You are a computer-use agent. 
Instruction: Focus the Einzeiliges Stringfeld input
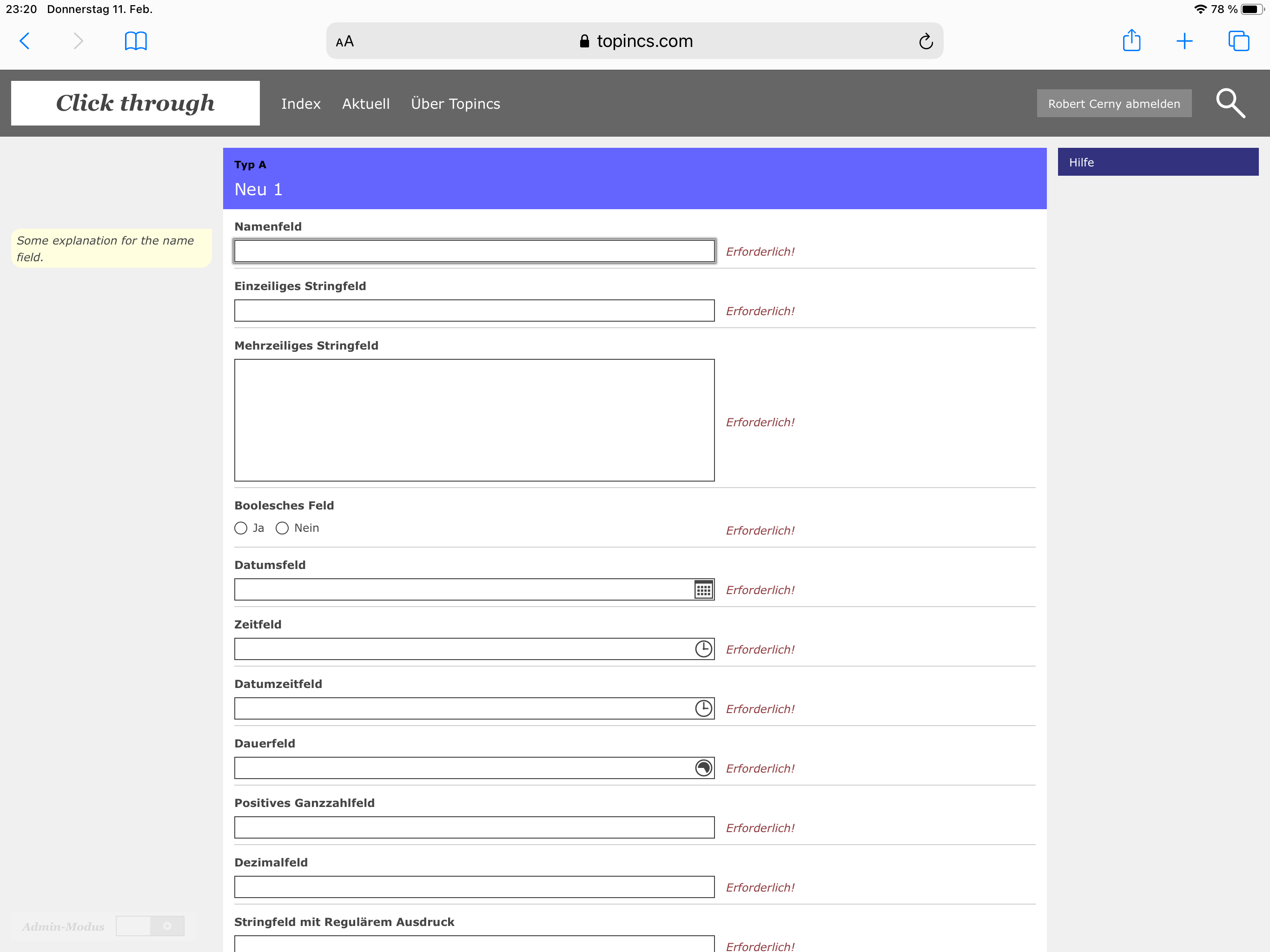[474, 311]
